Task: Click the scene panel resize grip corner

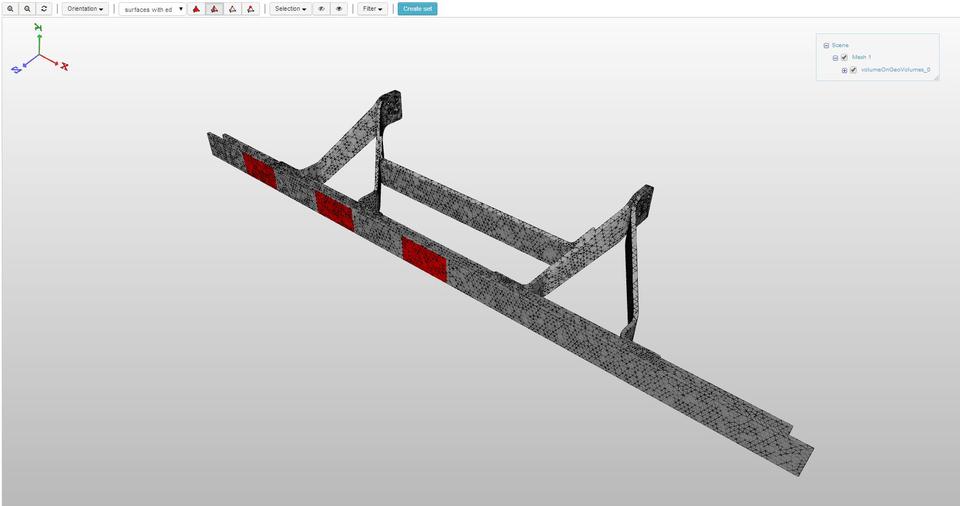Action: 936,78
